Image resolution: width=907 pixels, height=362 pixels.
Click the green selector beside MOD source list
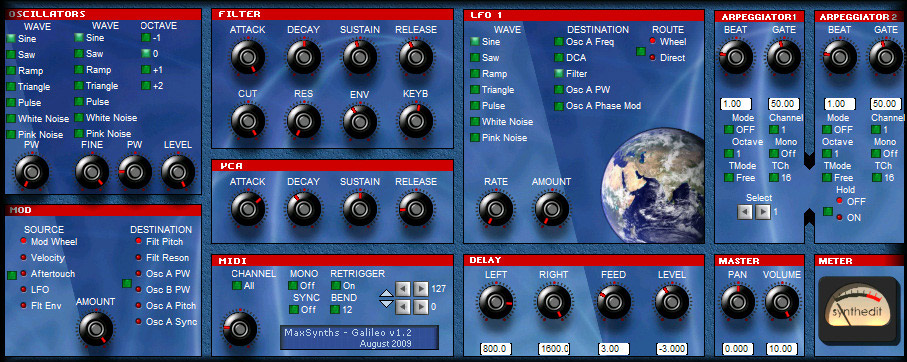coord(11,275)
